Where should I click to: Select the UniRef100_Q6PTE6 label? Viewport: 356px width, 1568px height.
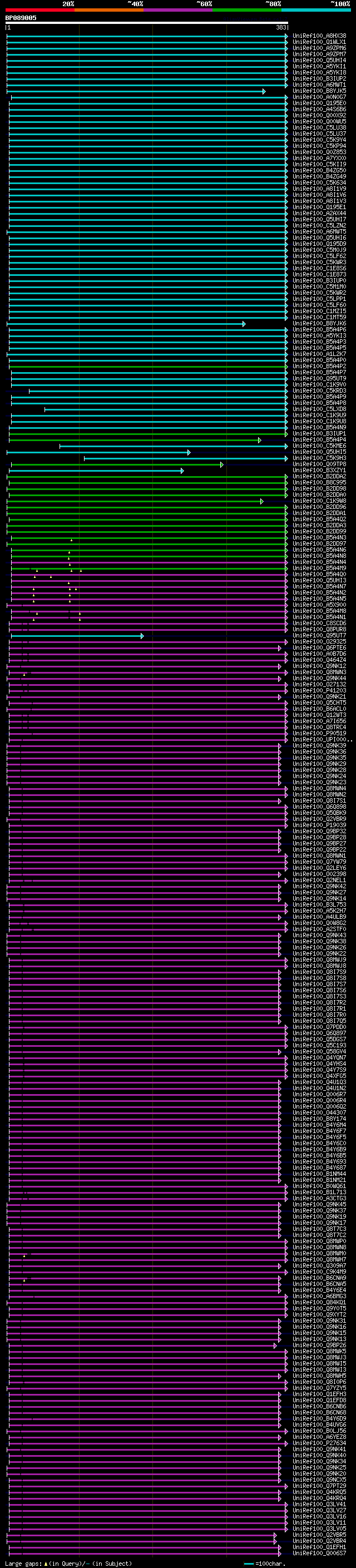[x=319, y=647]
